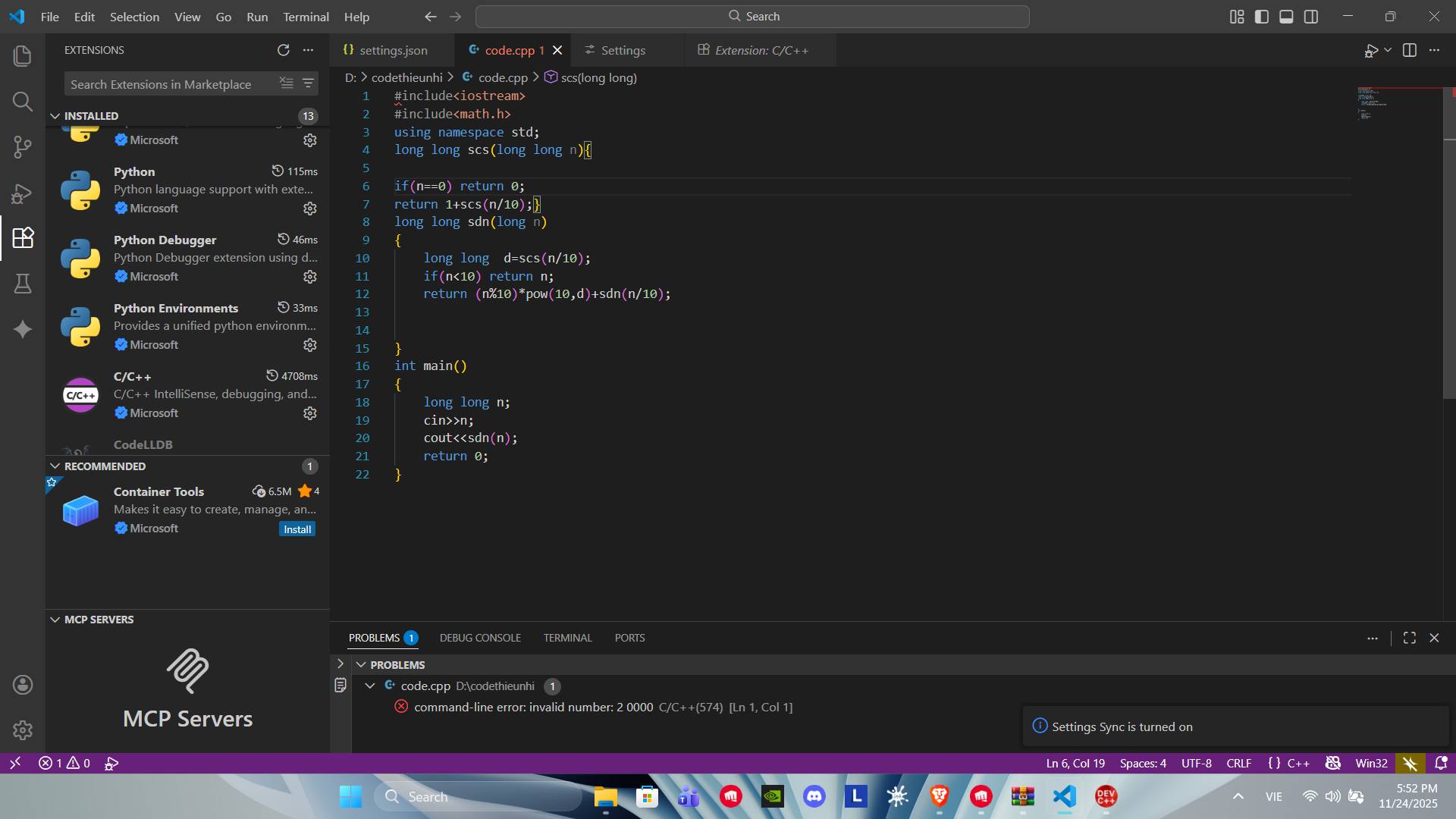
Task: Toggle Primary Side Bar visibility
Action: pyautogui.click(x=1262, y=17)
